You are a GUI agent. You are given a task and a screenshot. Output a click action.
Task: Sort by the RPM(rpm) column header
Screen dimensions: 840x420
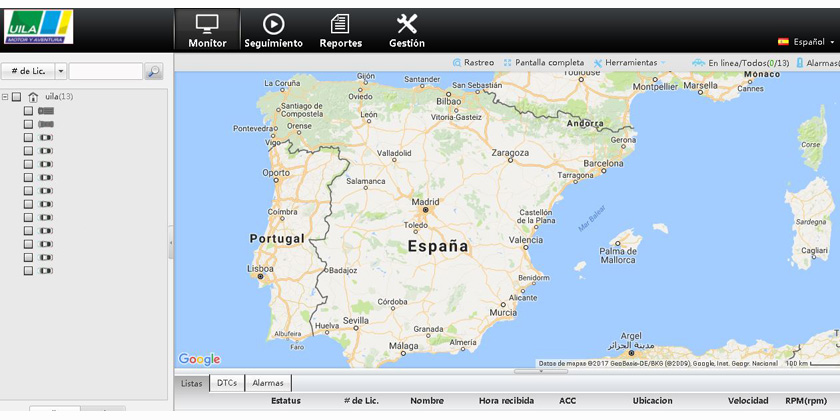807,401
